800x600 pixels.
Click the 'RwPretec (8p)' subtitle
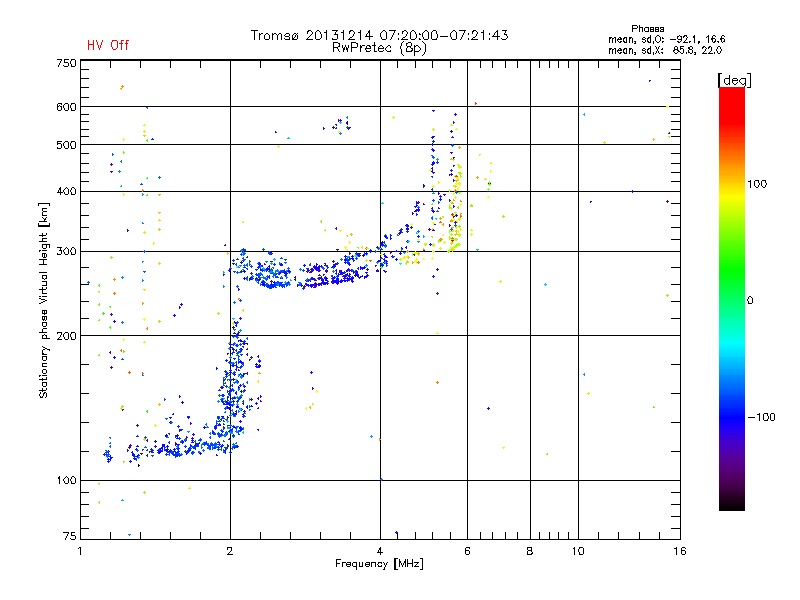pos(379,48)
